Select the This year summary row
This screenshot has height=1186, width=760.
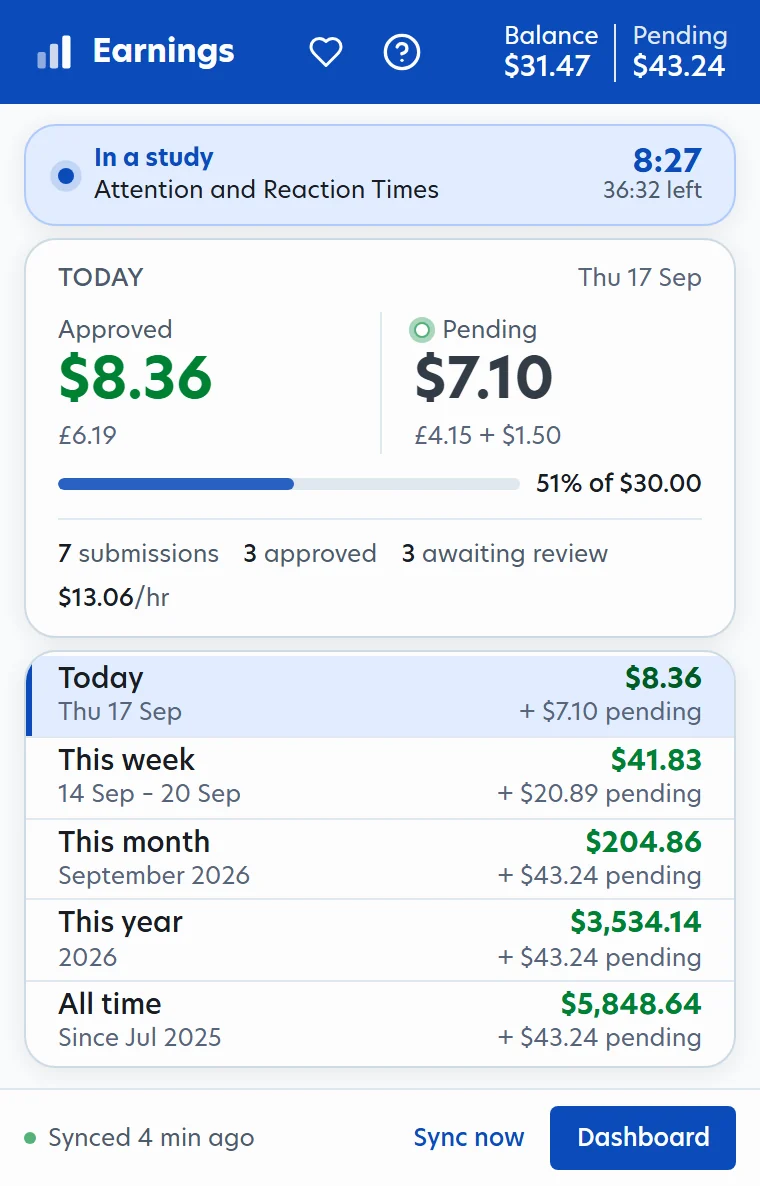[380, 940]
